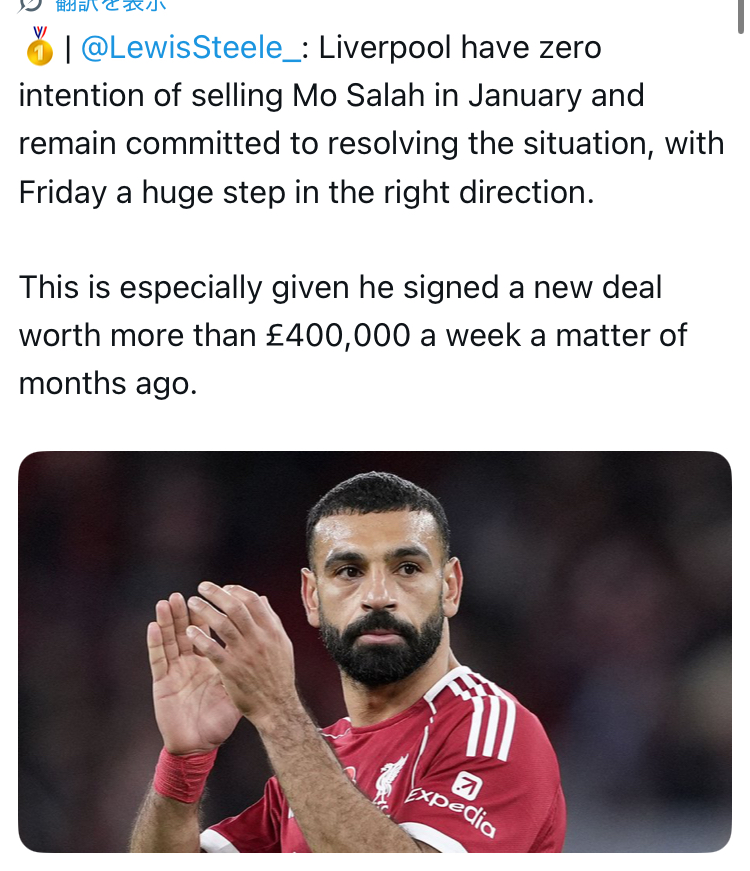
Task: Click the "£400,000" amount in the tweet
Action: tap(339, 335)
